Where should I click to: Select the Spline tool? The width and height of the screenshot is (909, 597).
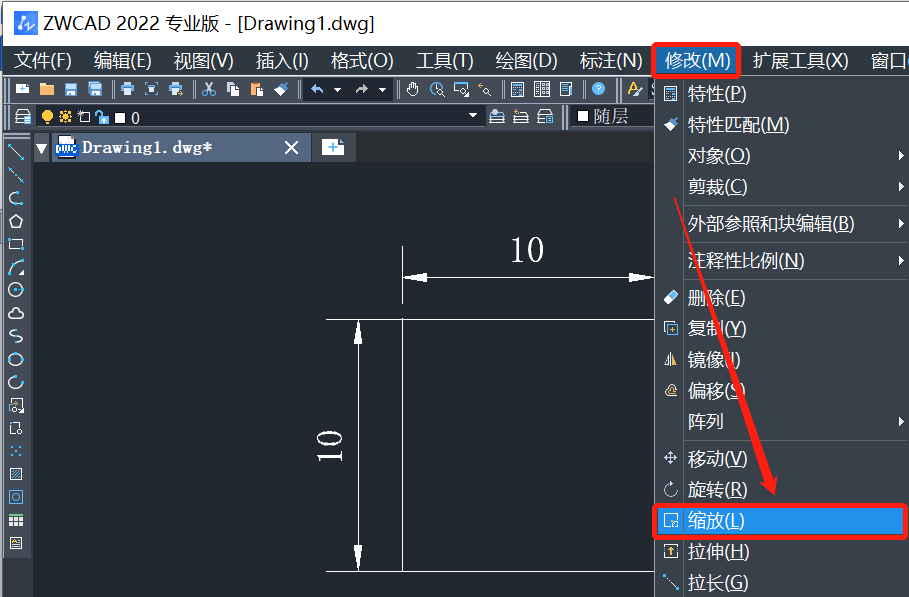coord(16,336)
